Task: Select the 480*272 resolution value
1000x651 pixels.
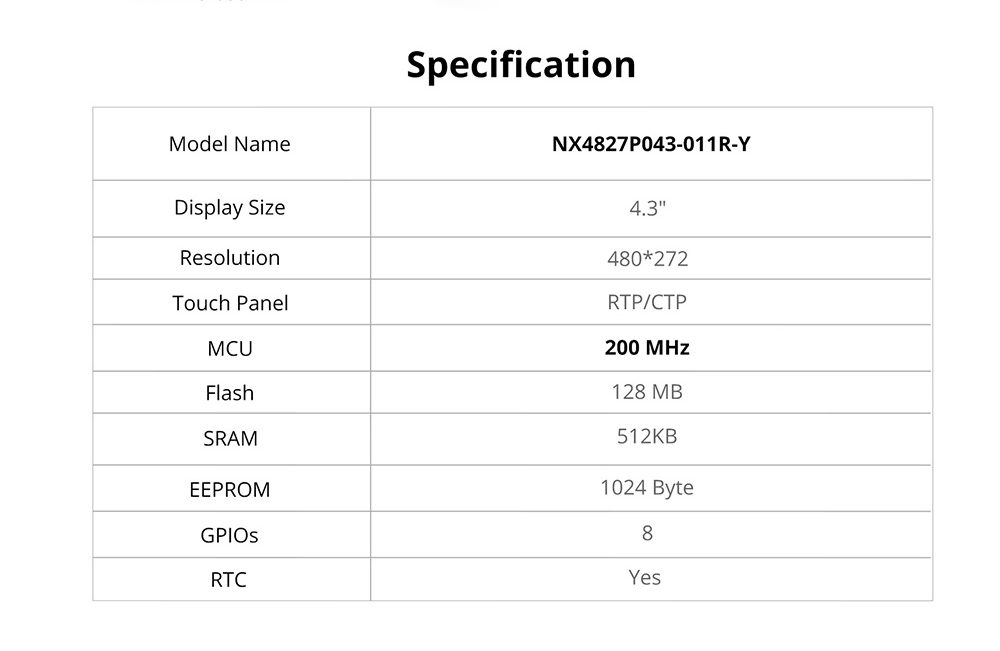Action: (648, 259)
